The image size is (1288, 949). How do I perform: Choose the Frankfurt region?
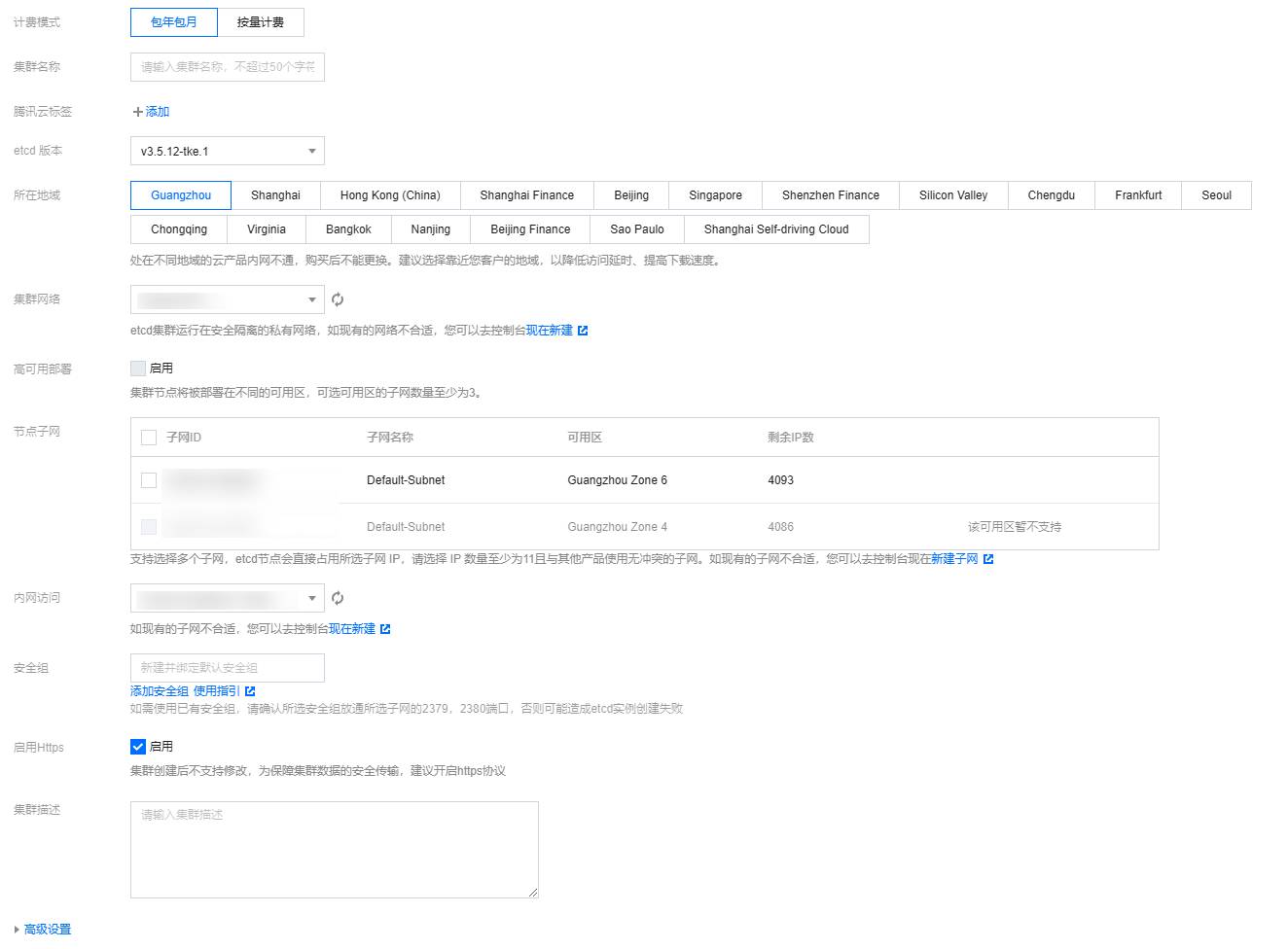pos(1138,195)
